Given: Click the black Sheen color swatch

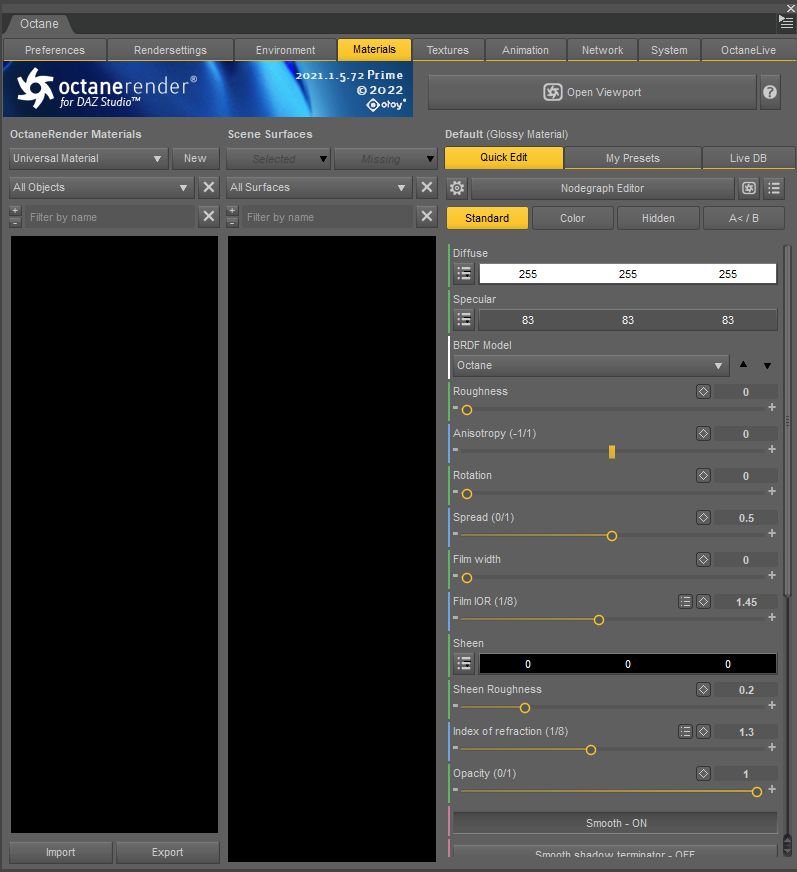Looking at the screenshot, I should pyautogui.click(x=627, y=663).
